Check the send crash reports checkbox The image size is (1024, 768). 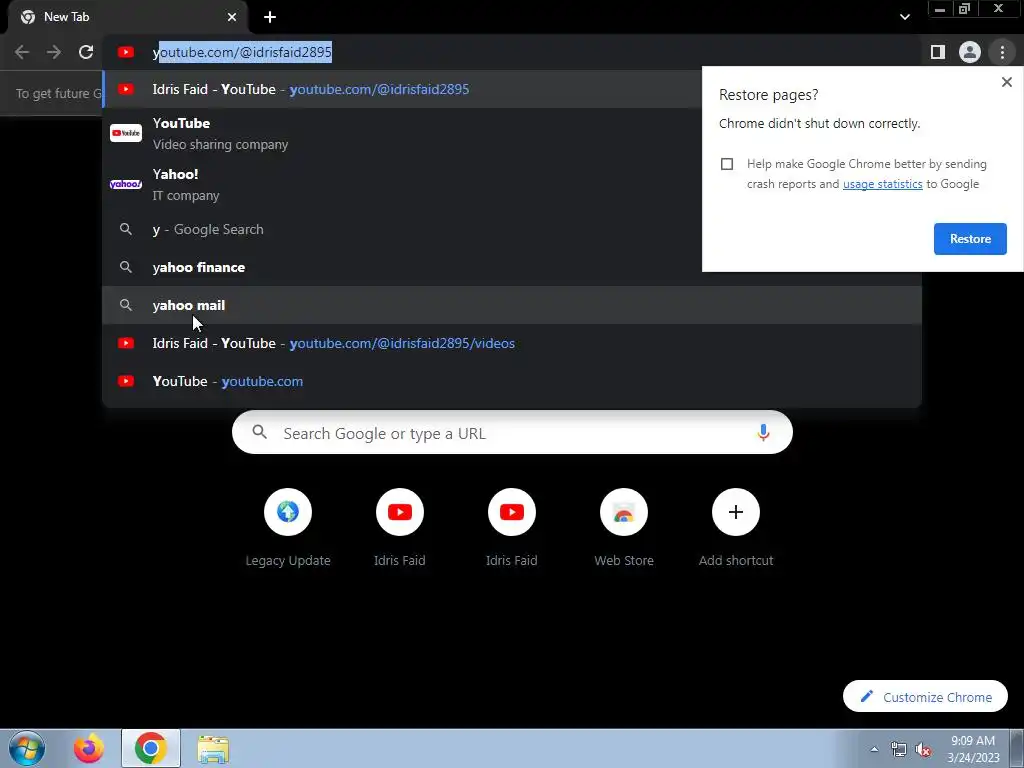click(727, 164)
